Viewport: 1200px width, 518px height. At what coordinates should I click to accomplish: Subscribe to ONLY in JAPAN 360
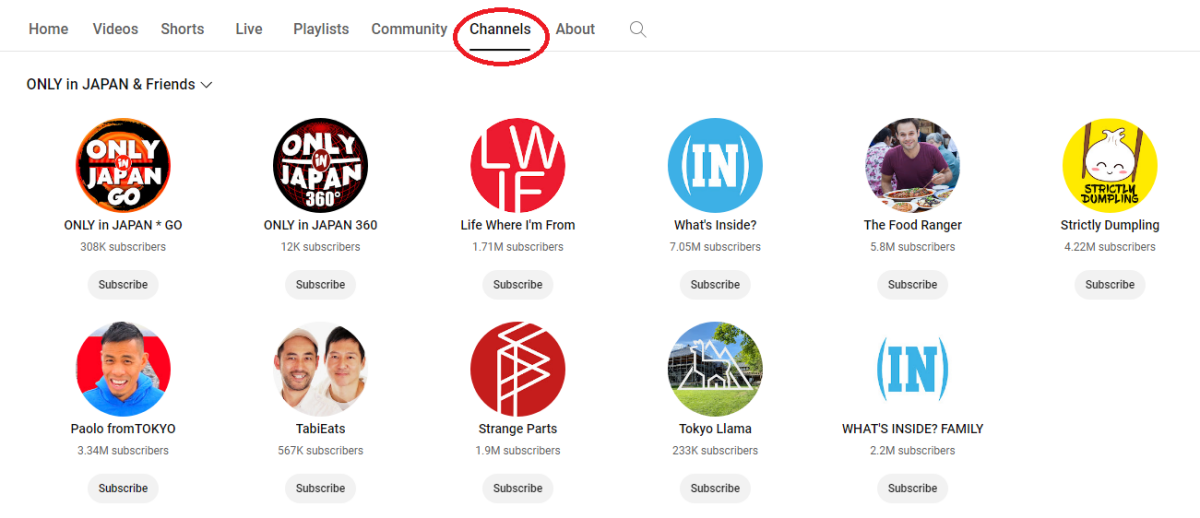(320, 285)
